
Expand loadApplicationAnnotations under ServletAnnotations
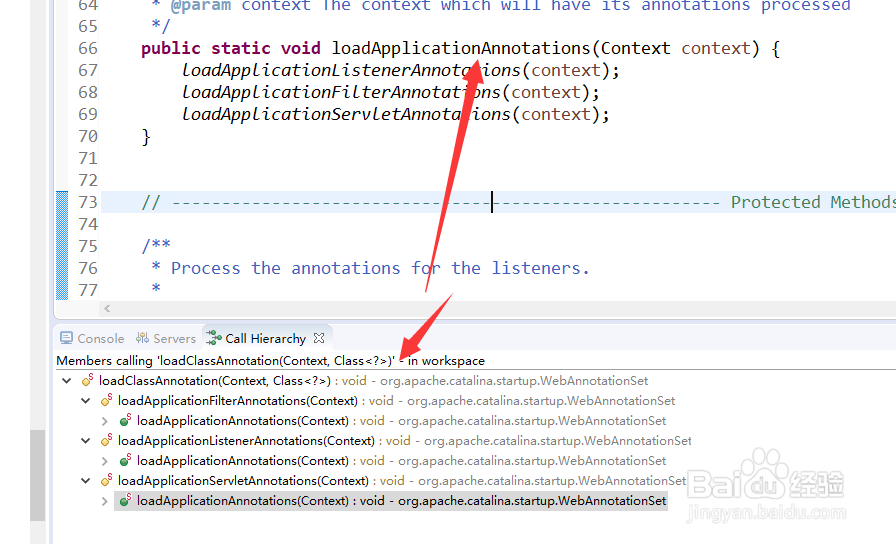coord(105,501)
